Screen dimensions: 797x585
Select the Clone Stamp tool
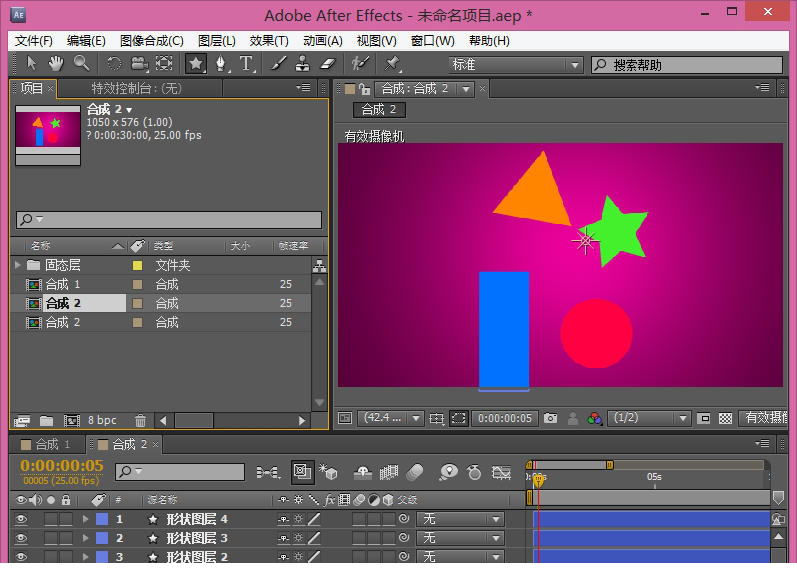coord(303,64)
